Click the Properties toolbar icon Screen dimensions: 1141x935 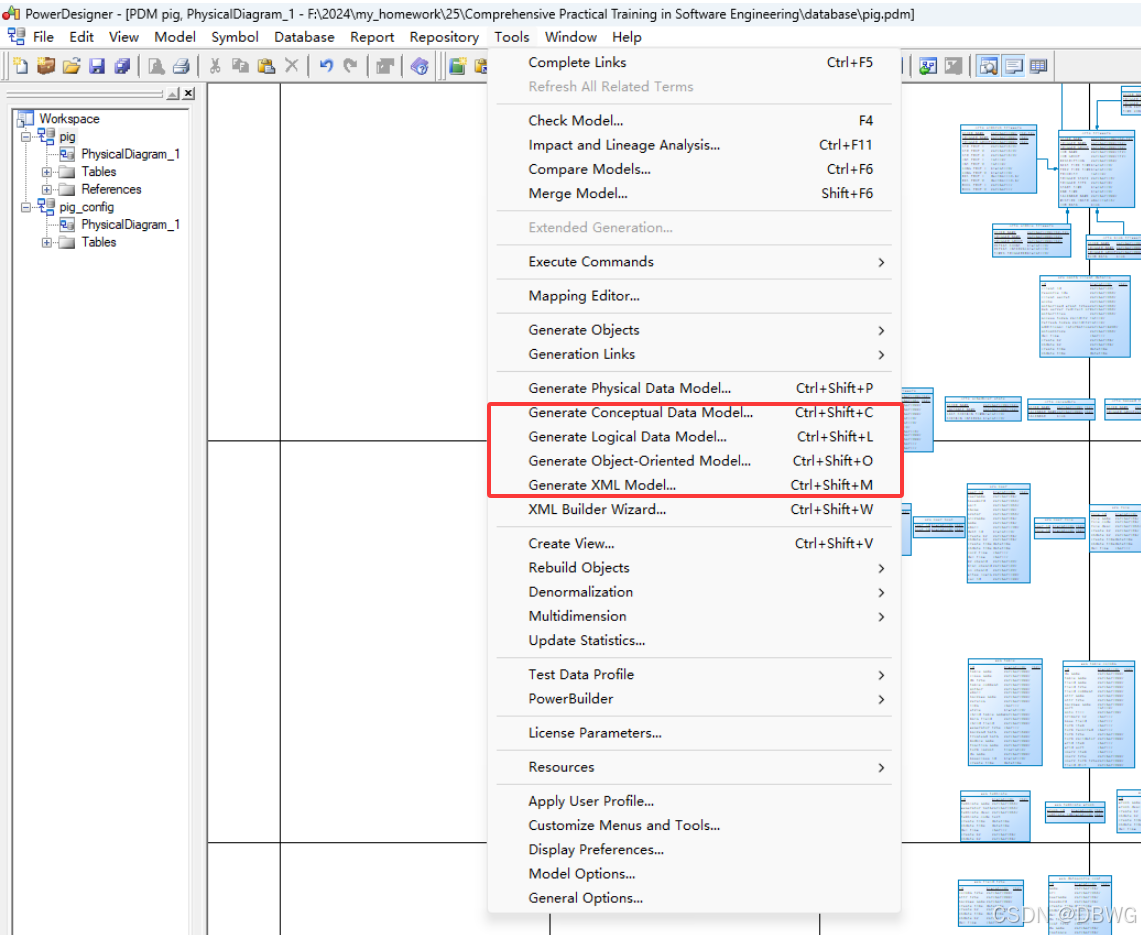coord(385,66)
